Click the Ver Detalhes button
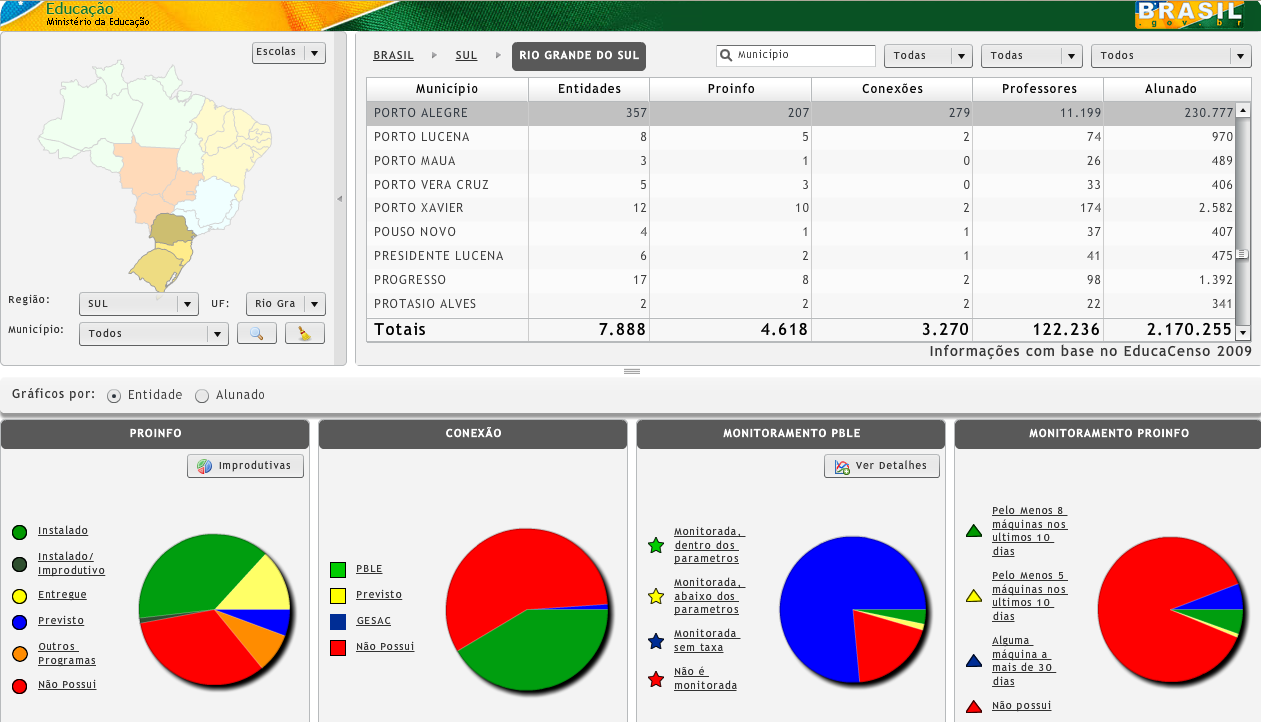The height and width of the screenshot is (722, 1261). [882, 466]
